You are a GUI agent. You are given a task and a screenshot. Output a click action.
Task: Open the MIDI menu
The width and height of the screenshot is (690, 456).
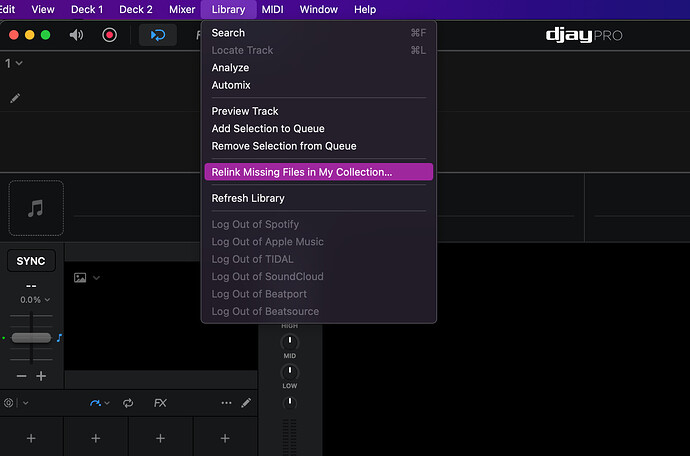[x=272, y=9]
